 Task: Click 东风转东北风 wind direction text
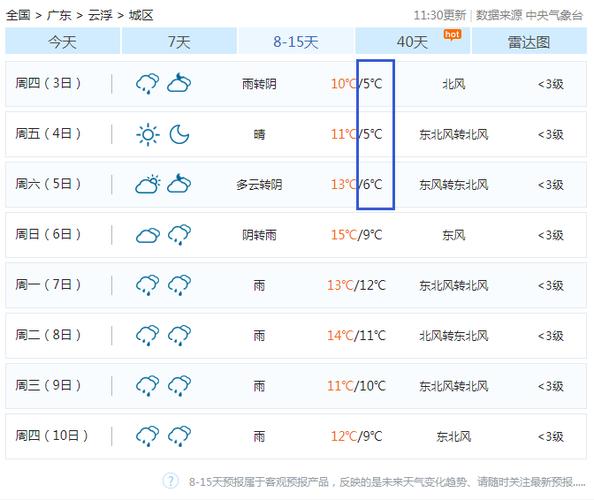pyautogui.click(x=454, y=184)
